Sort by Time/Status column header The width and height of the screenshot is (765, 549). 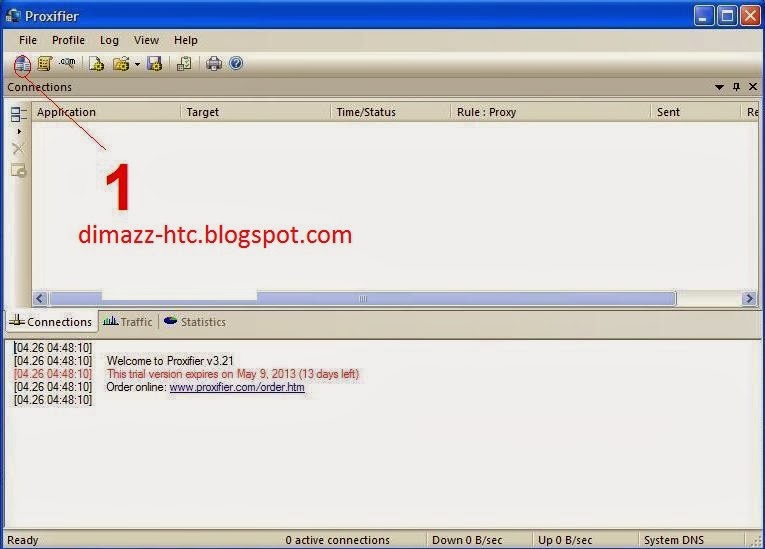[390, 112]
